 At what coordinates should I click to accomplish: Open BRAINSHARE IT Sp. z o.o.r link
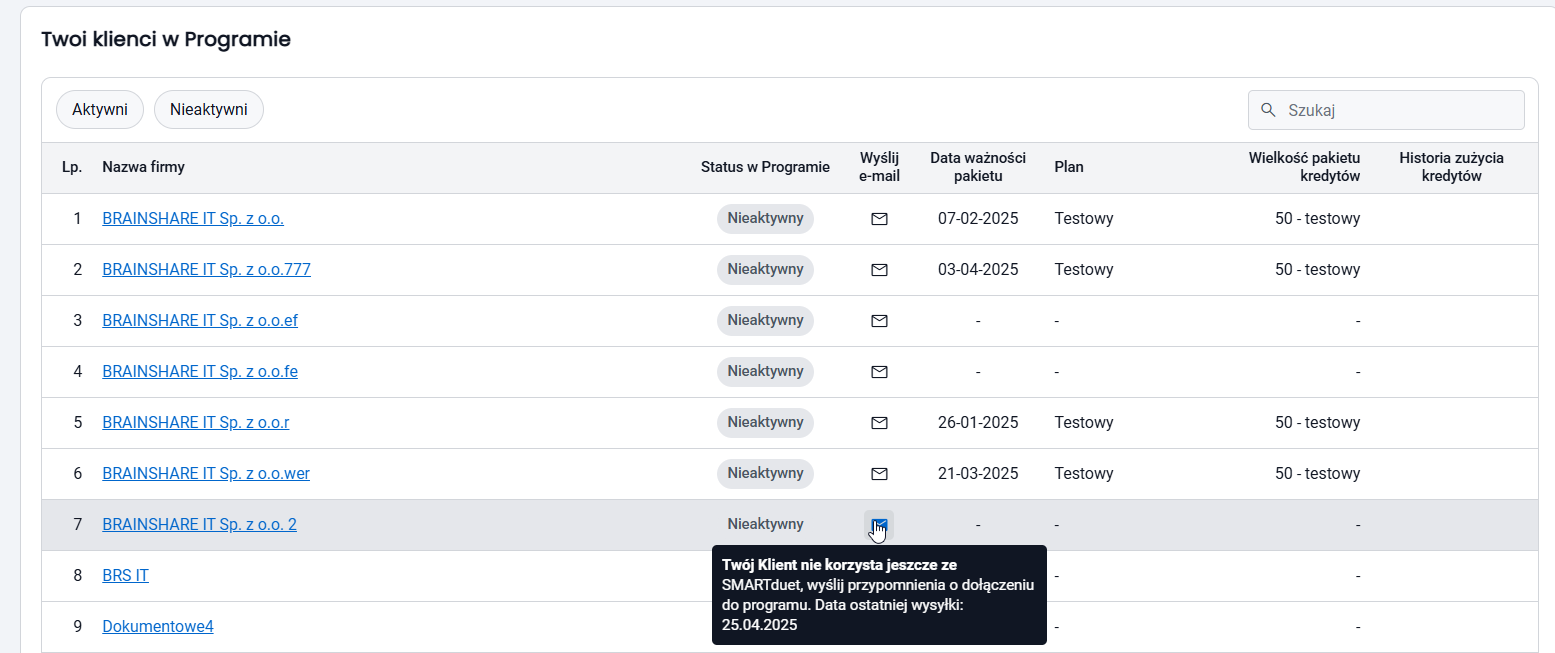[x=196, y=422]
